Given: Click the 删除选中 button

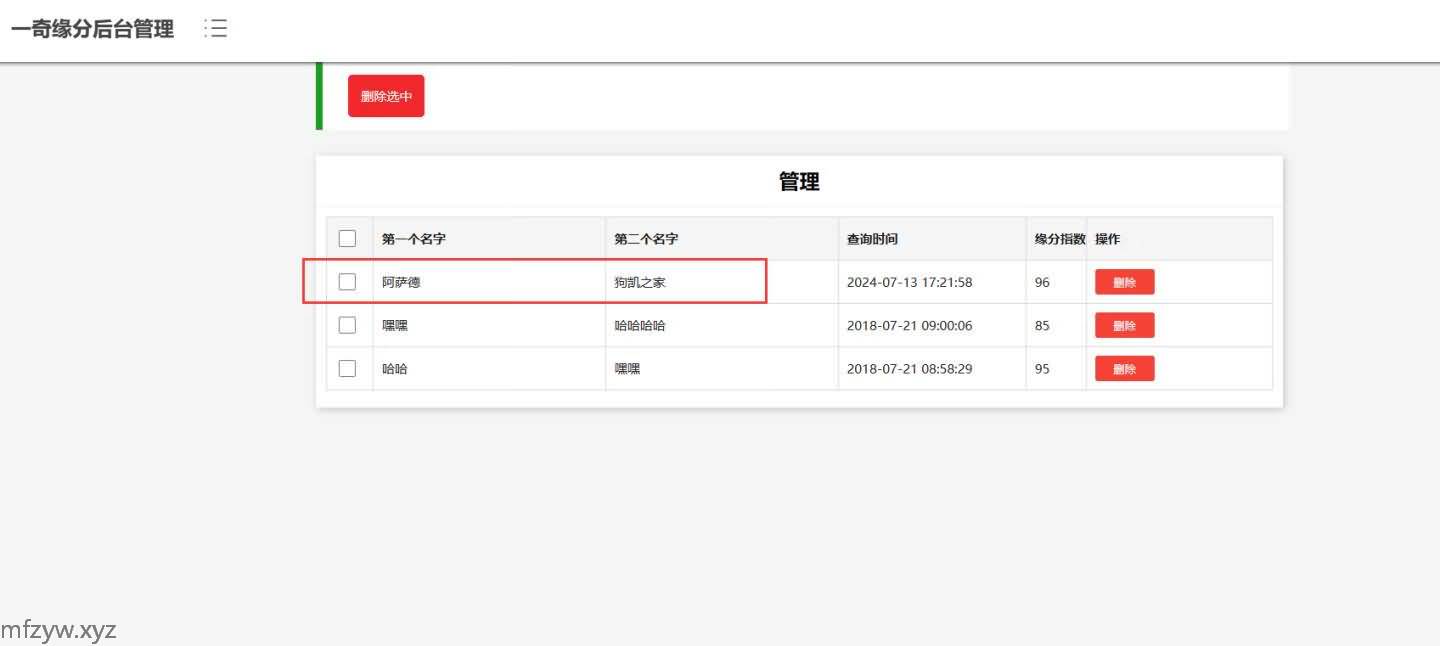Looking at the screenshot, I should coord(386,96).
